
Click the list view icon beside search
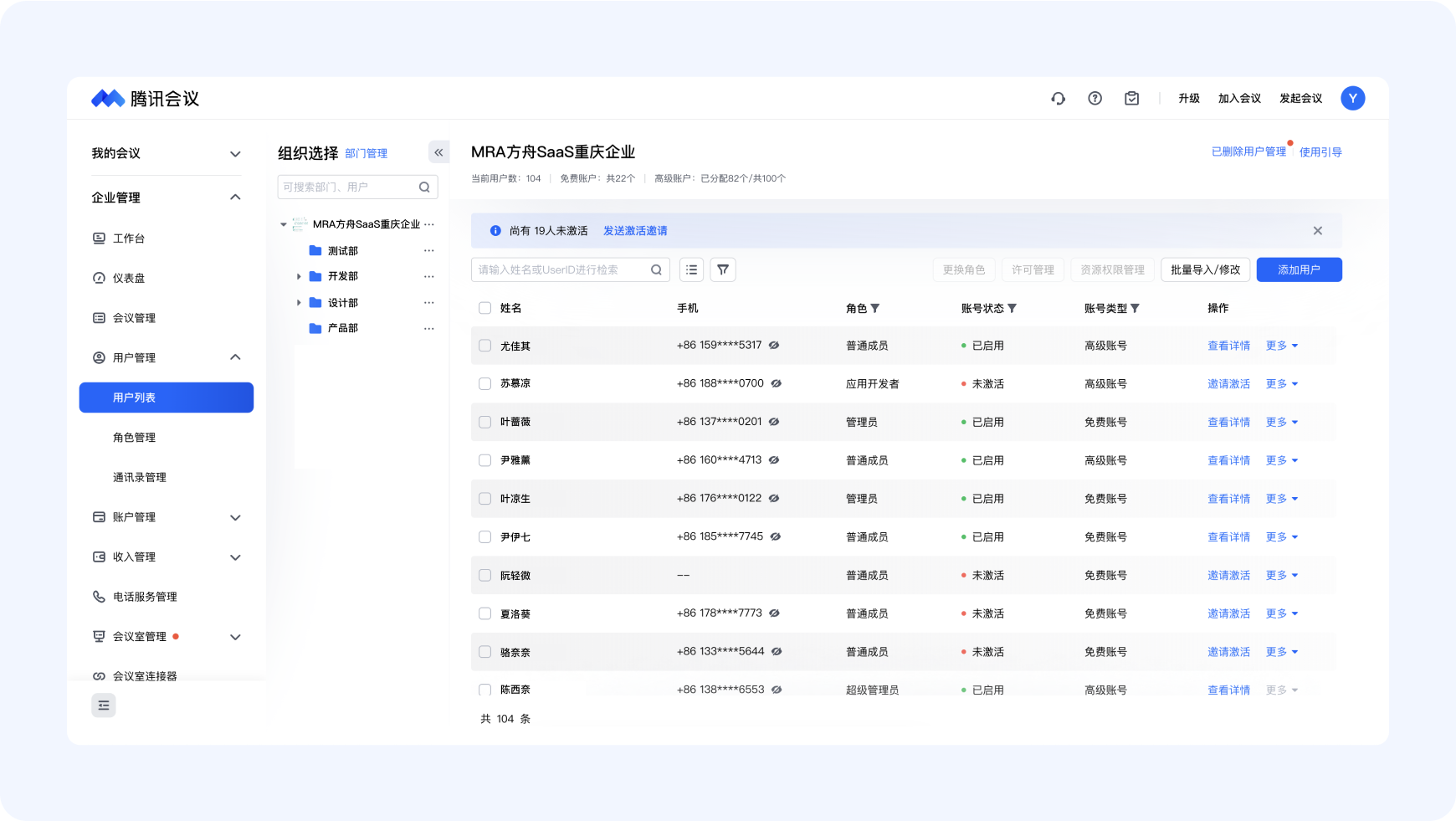point(691,269)
